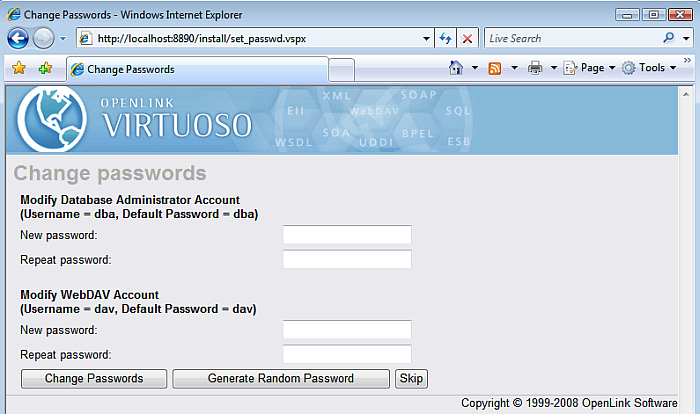
Task: Click the Print icon
Action: 535,68
